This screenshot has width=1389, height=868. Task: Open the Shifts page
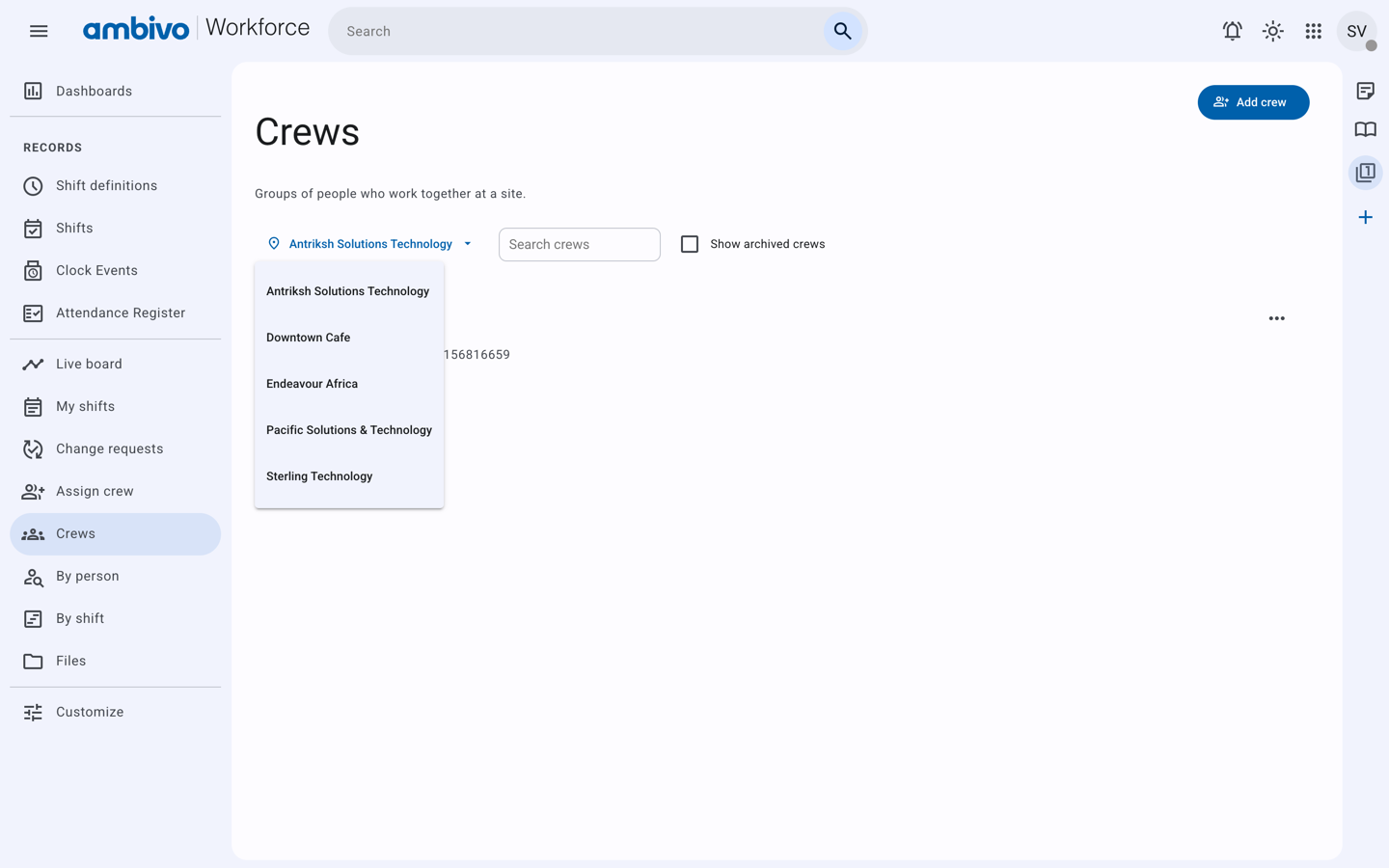click(x=116, y=228)
